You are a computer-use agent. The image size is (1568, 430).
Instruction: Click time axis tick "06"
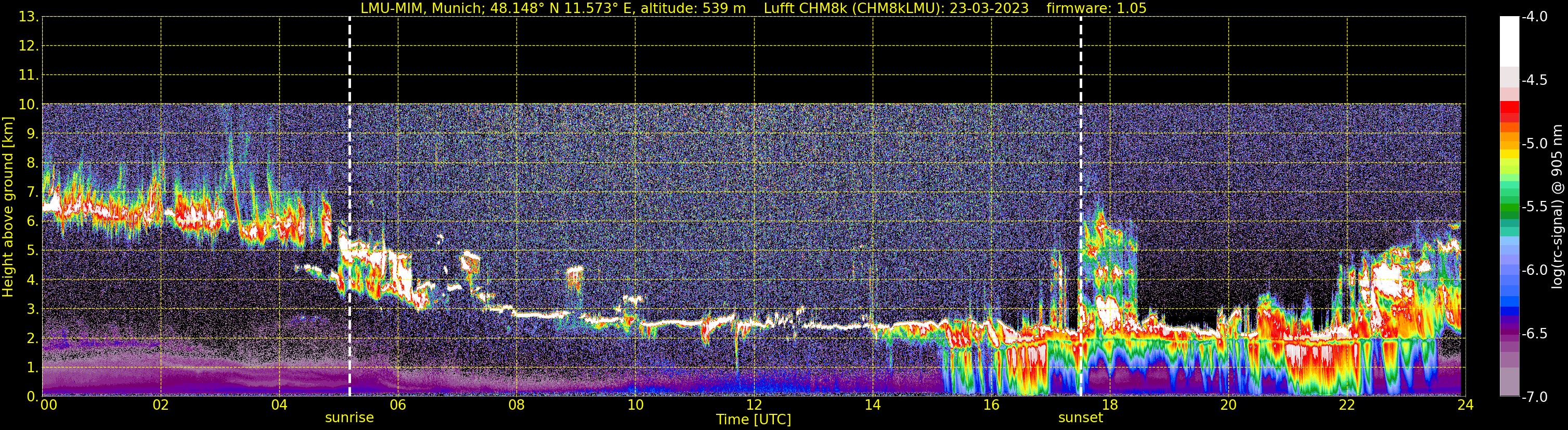pos(398,405)
